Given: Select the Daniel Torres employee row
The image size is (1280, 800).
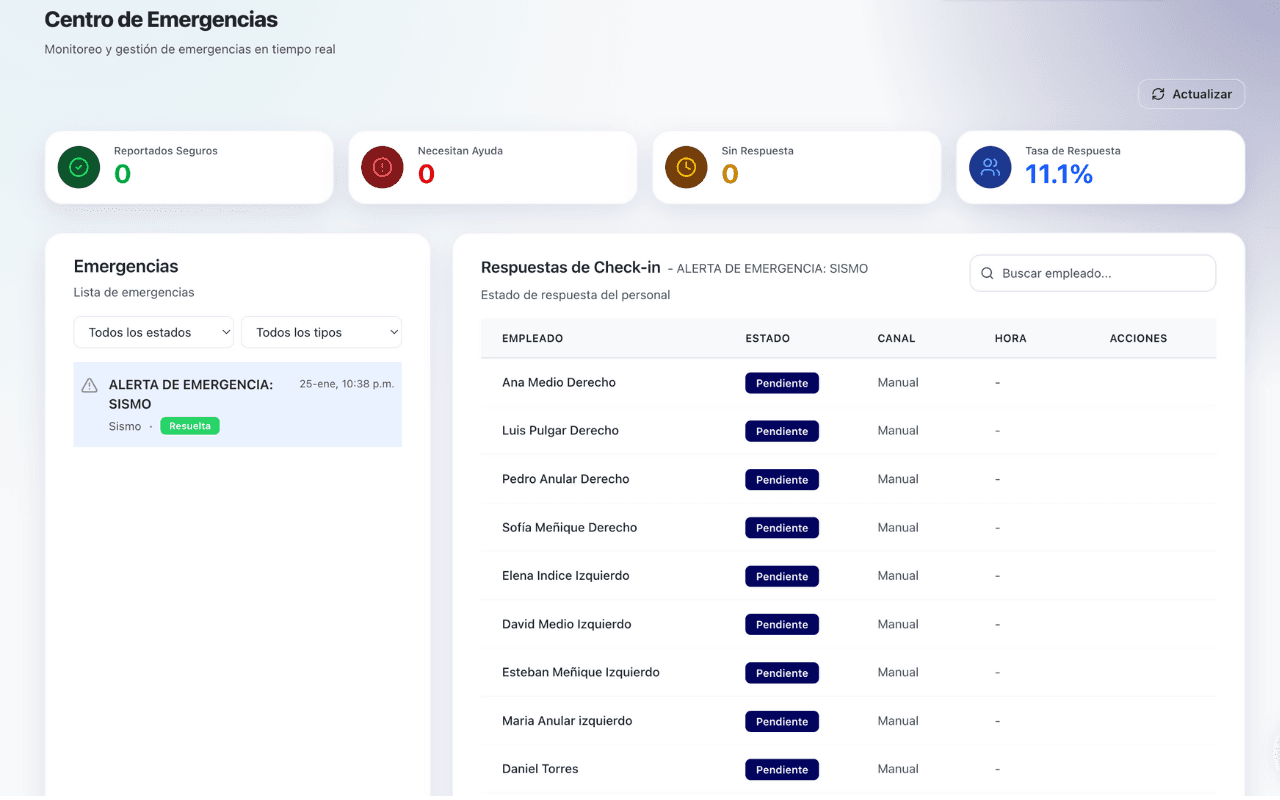Looking at the screenshot, I should (x=540, y=769).
